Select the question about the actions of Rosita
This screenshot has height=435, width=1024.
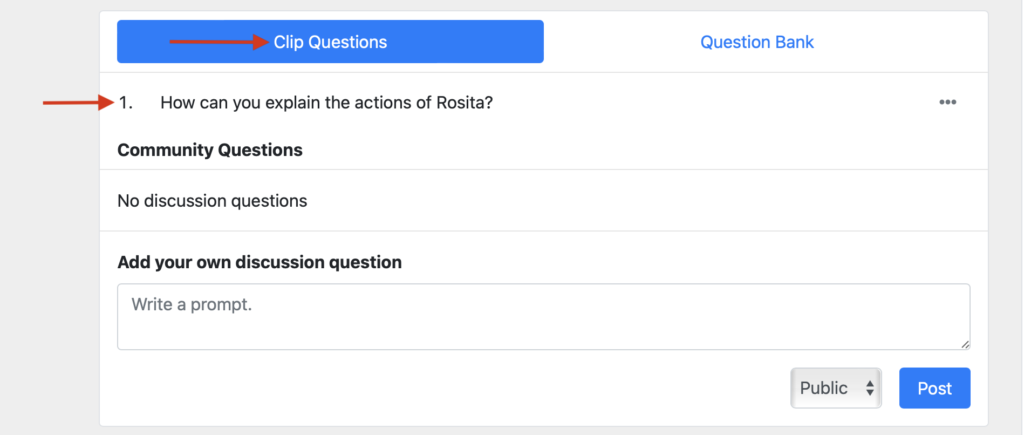click(x=327, y=103)
